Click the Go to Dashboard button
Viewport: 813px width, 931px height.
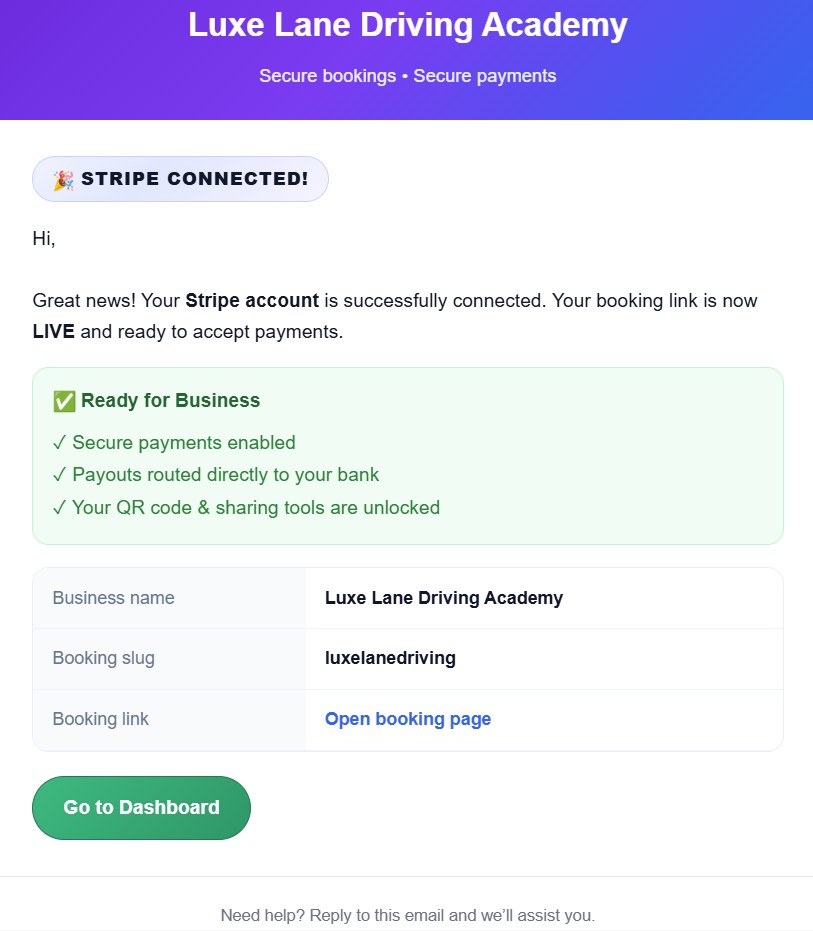tap(140, 807)
